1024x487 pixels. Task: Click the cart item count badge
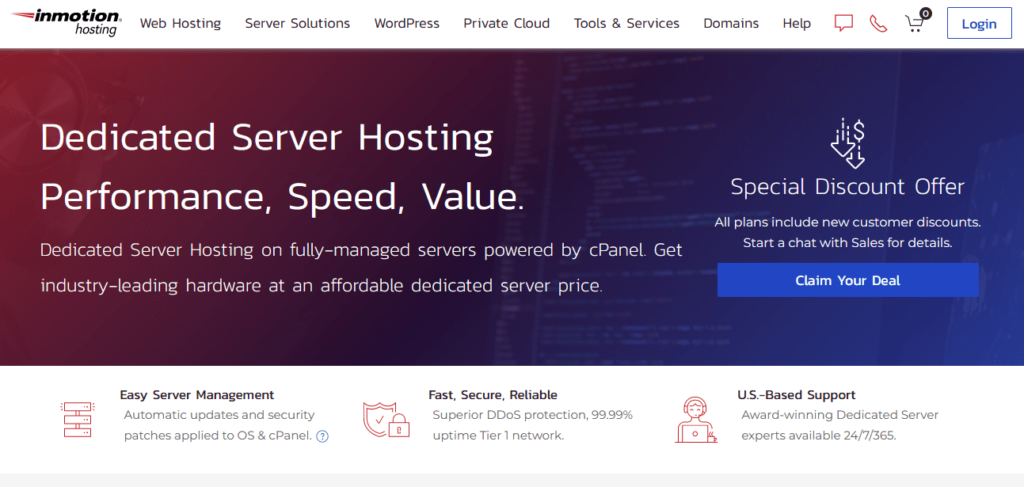pos(925,13)
